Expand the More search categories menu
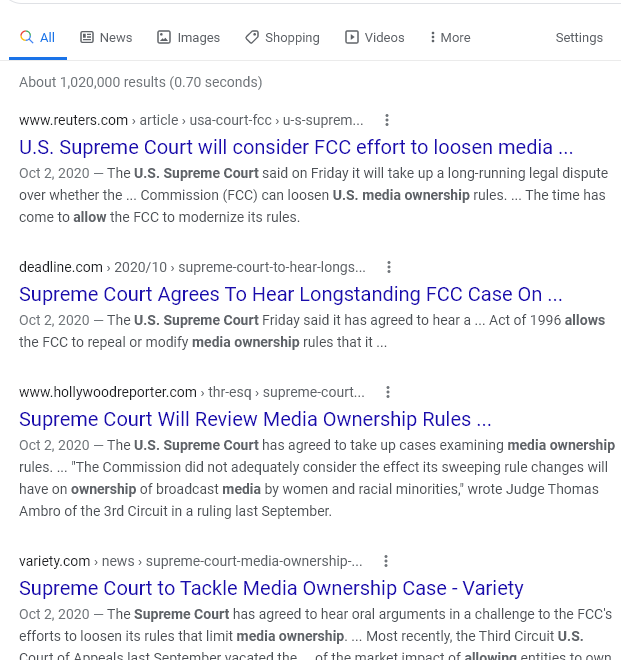The height and width of the screenshot is (660, 621). 450,37
